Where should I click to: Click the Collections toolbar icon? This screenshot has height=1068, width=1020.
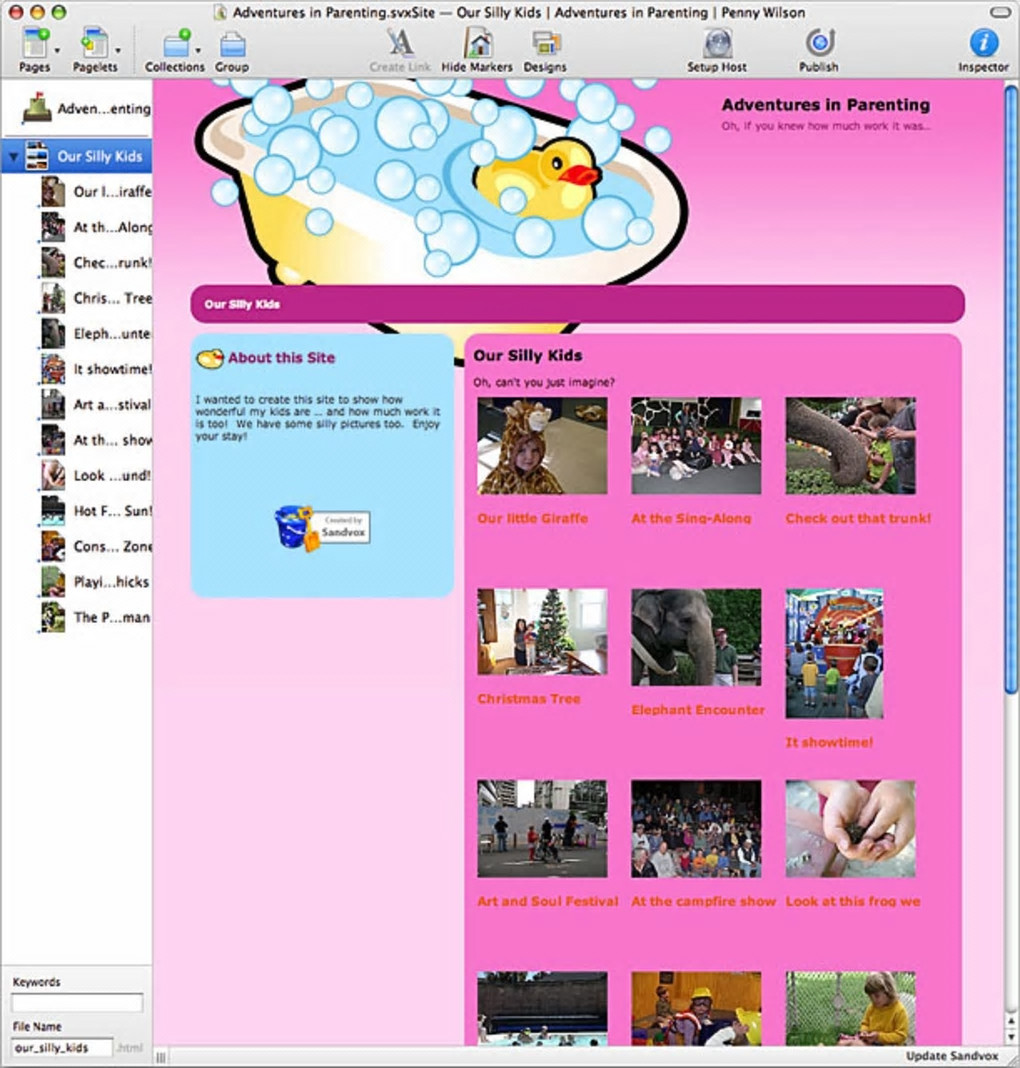tap(176, 44)
